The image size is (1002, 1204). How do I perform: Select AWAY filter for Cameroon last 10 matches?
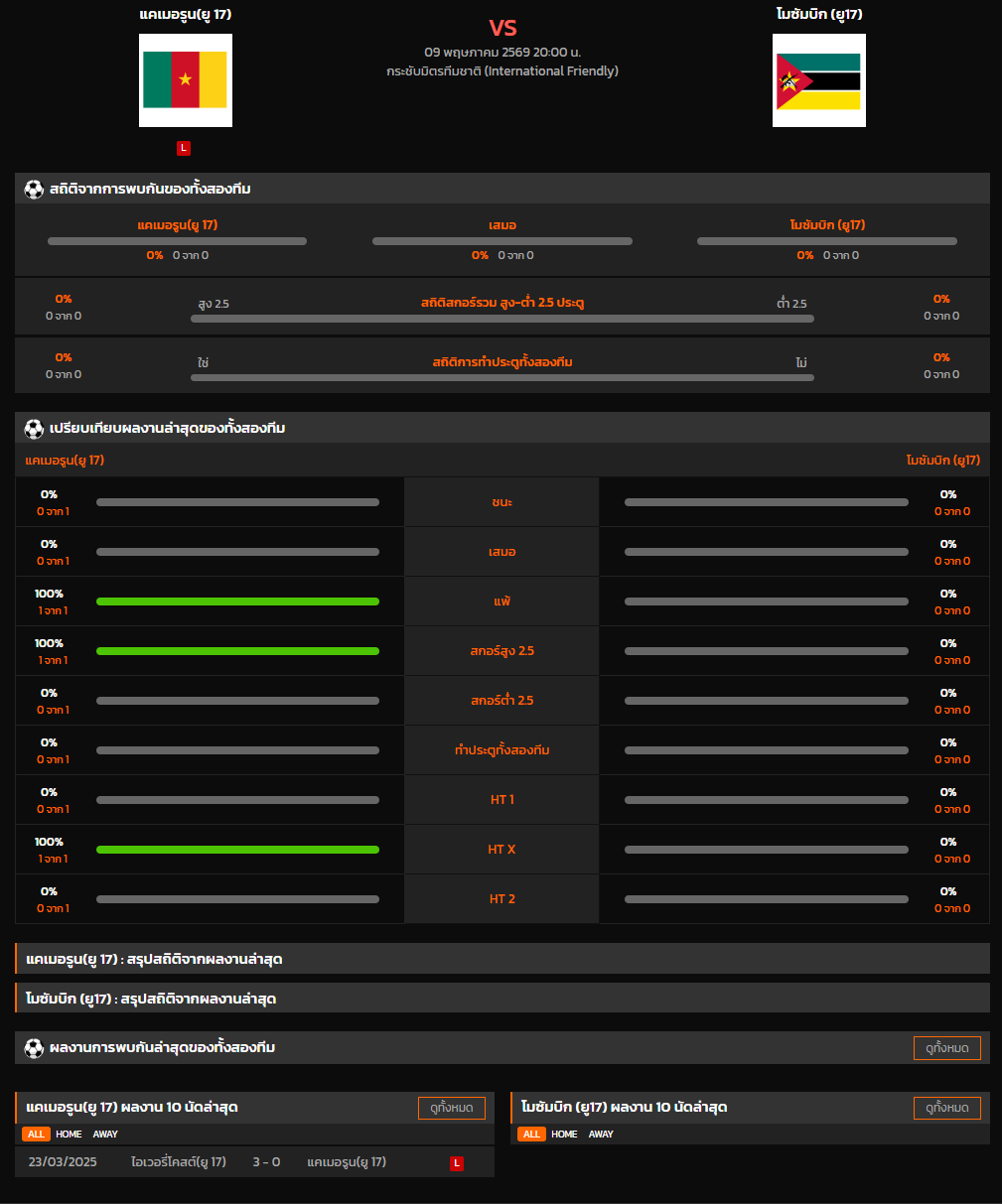point(105,1134)
